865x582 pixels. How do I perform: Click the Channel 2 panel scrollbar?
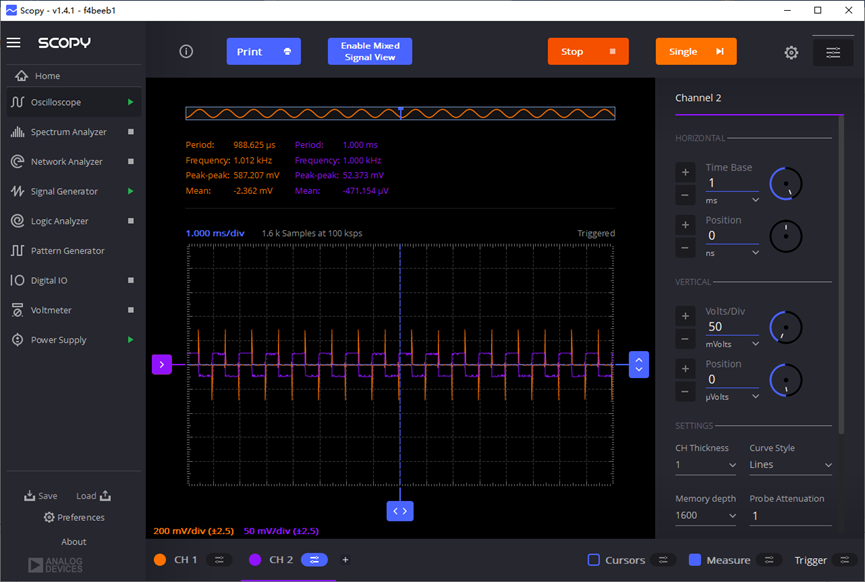(x=841, y=274)
